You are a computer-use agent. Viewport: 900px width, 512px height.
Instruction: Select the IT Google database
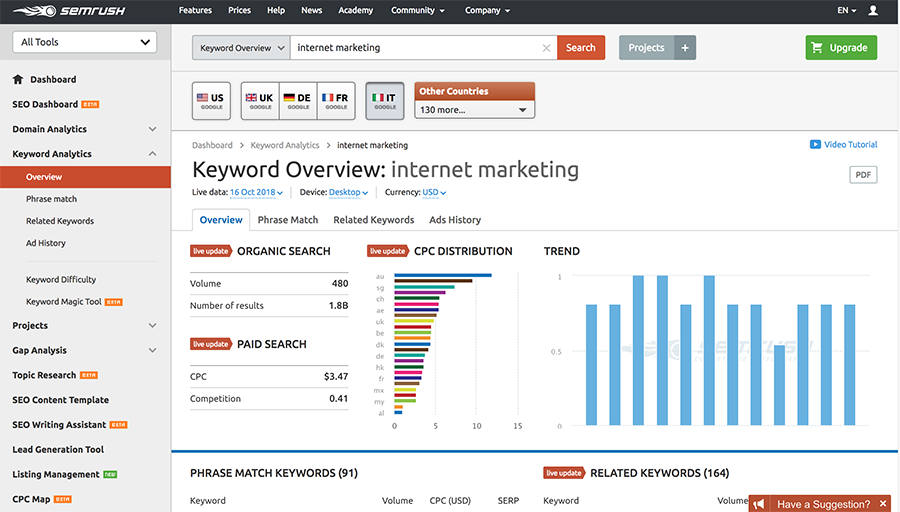(385, 101)
